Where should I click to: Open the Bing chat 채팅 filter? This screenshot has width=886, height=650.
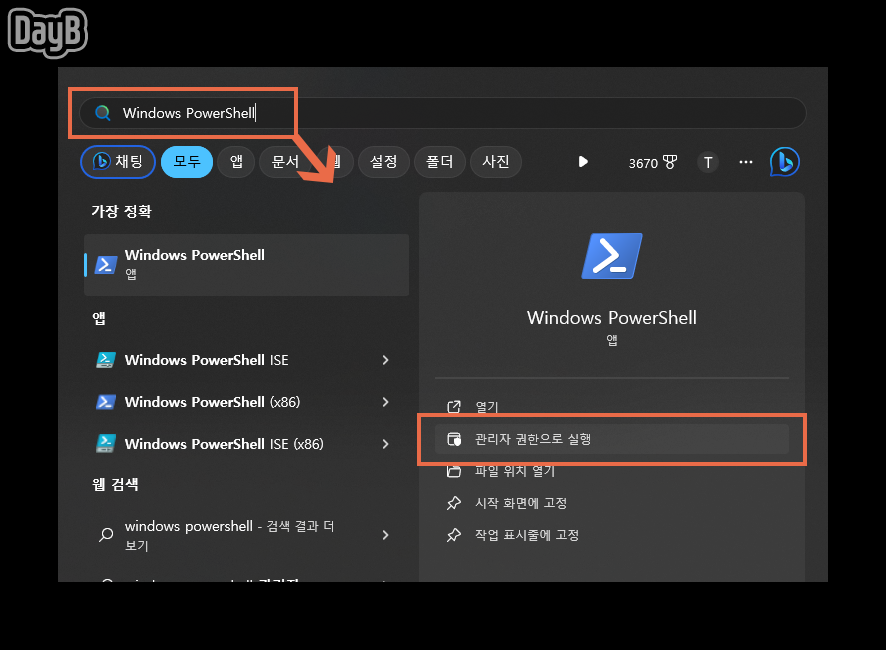[118, 162]
